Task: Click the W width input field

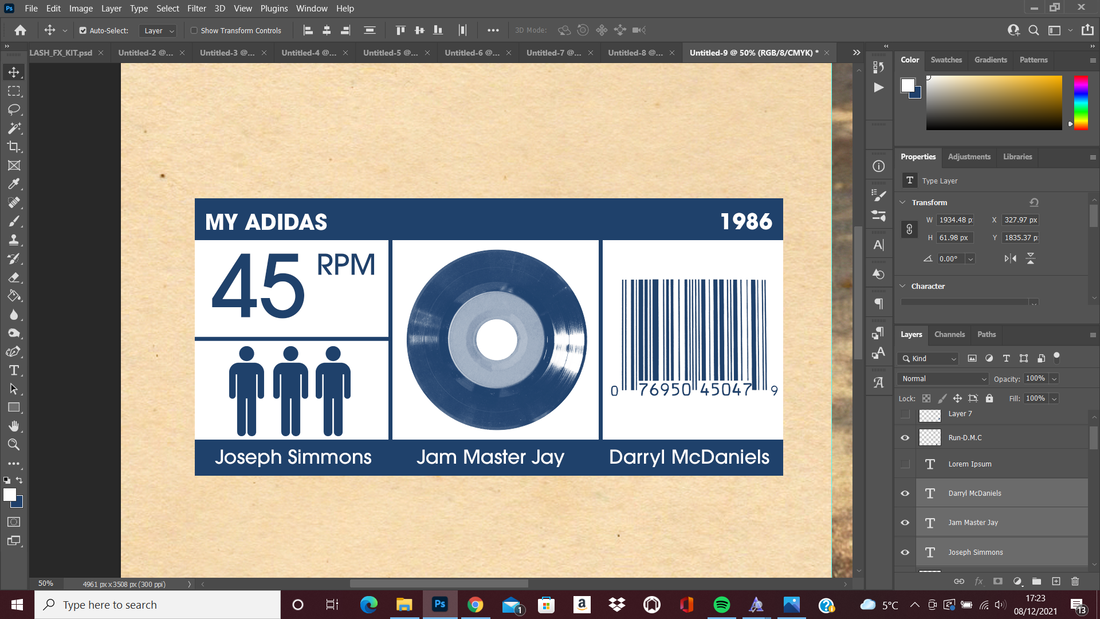Action: click(x=955, y=220)
